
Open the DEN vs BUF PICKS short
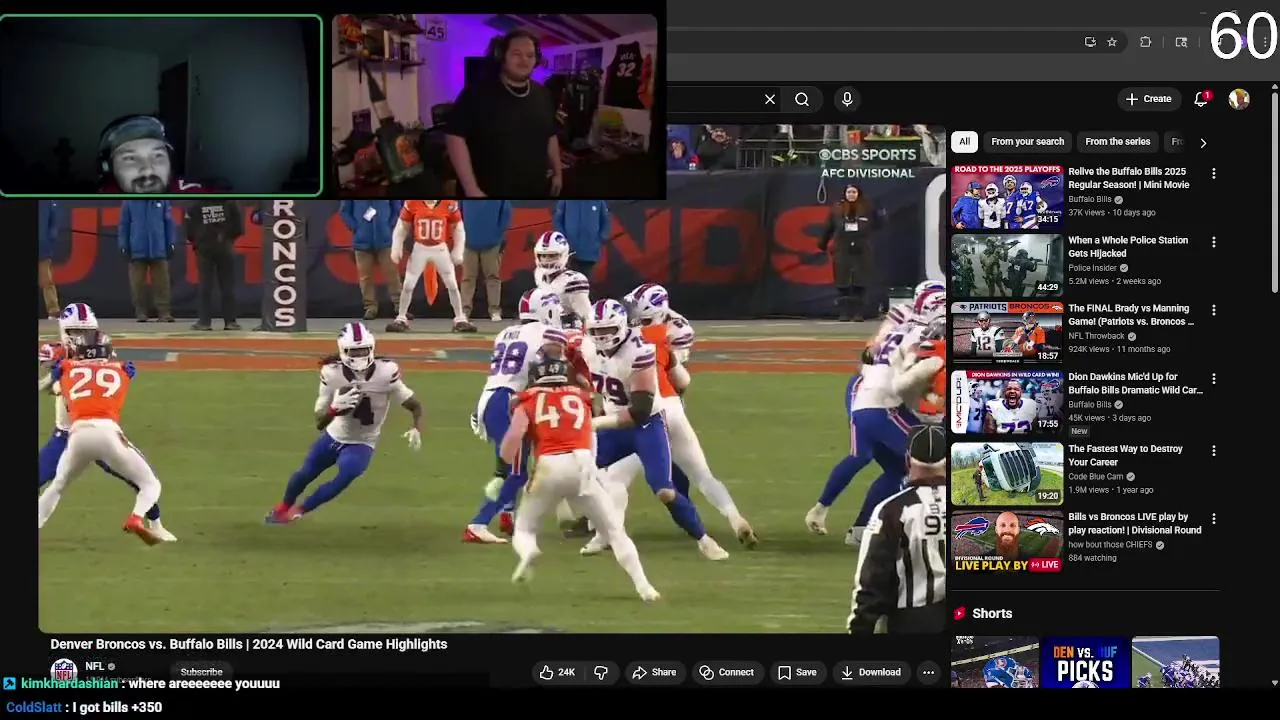click(1085, 662)
